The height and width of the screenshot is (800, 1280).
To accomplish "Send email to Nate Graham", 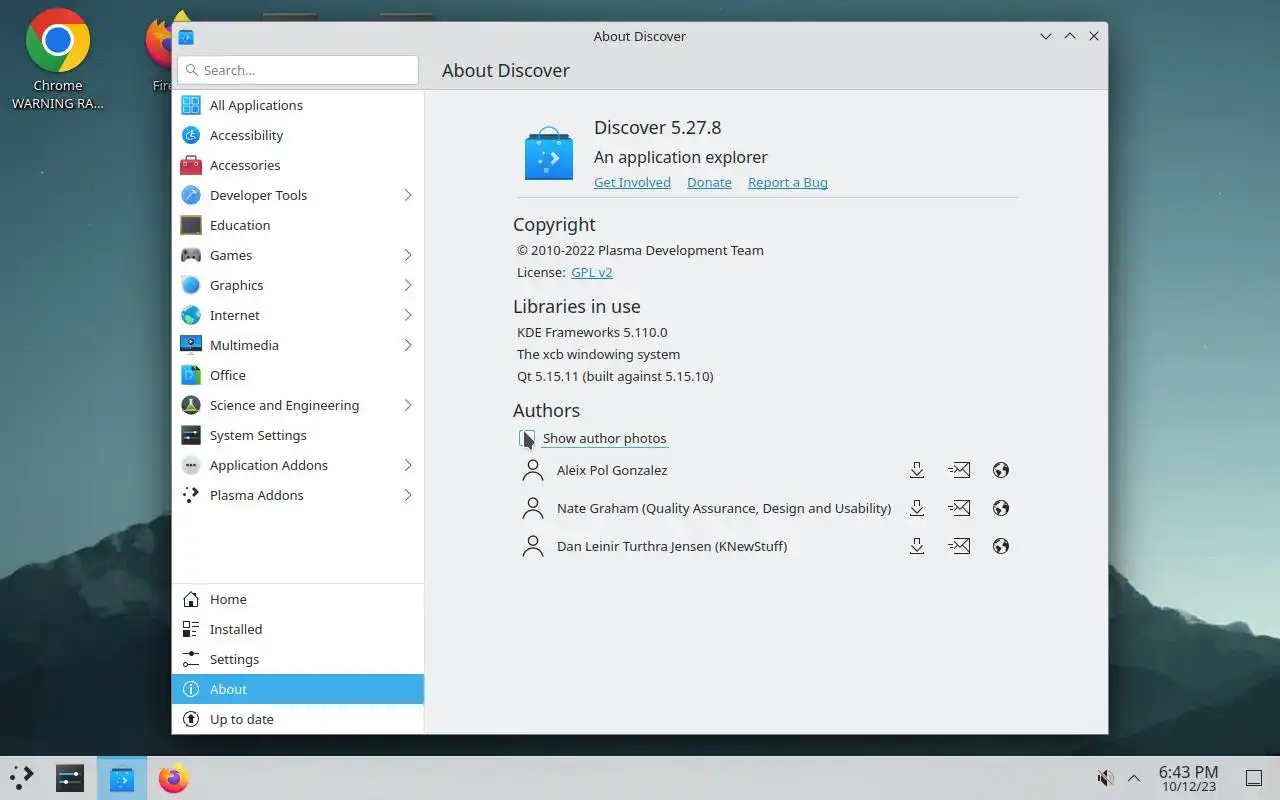I will [959, 508].
